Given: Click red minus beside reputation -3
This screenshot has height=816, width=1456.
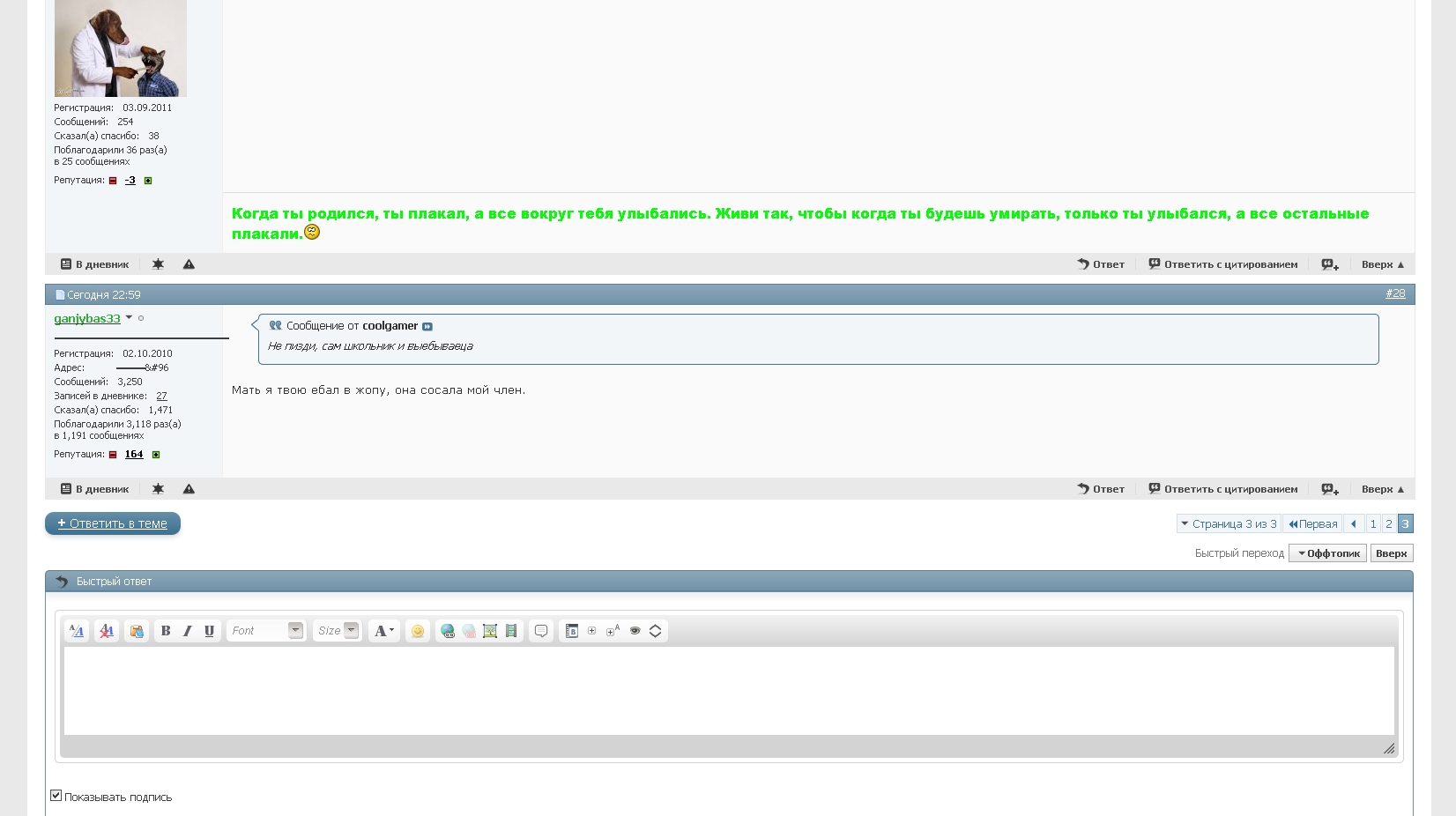Looking at the screenshot, I should [x=113, y=181].
